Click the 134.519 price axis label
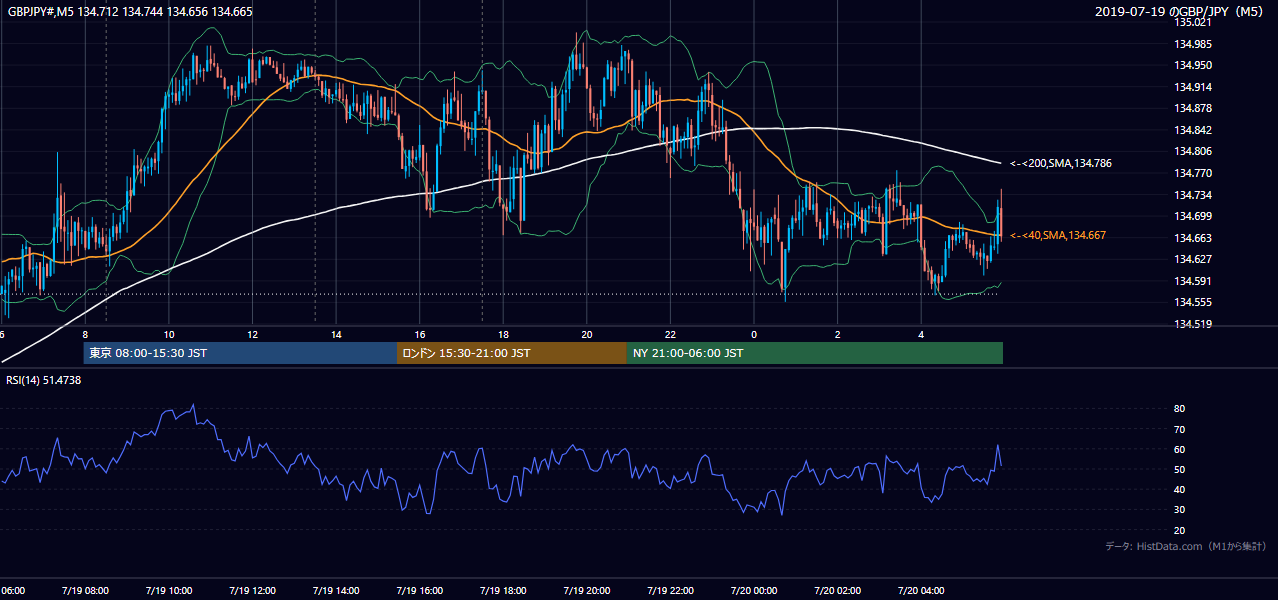The height and width of the screenshot is (600, 1278). point(1193,324)
